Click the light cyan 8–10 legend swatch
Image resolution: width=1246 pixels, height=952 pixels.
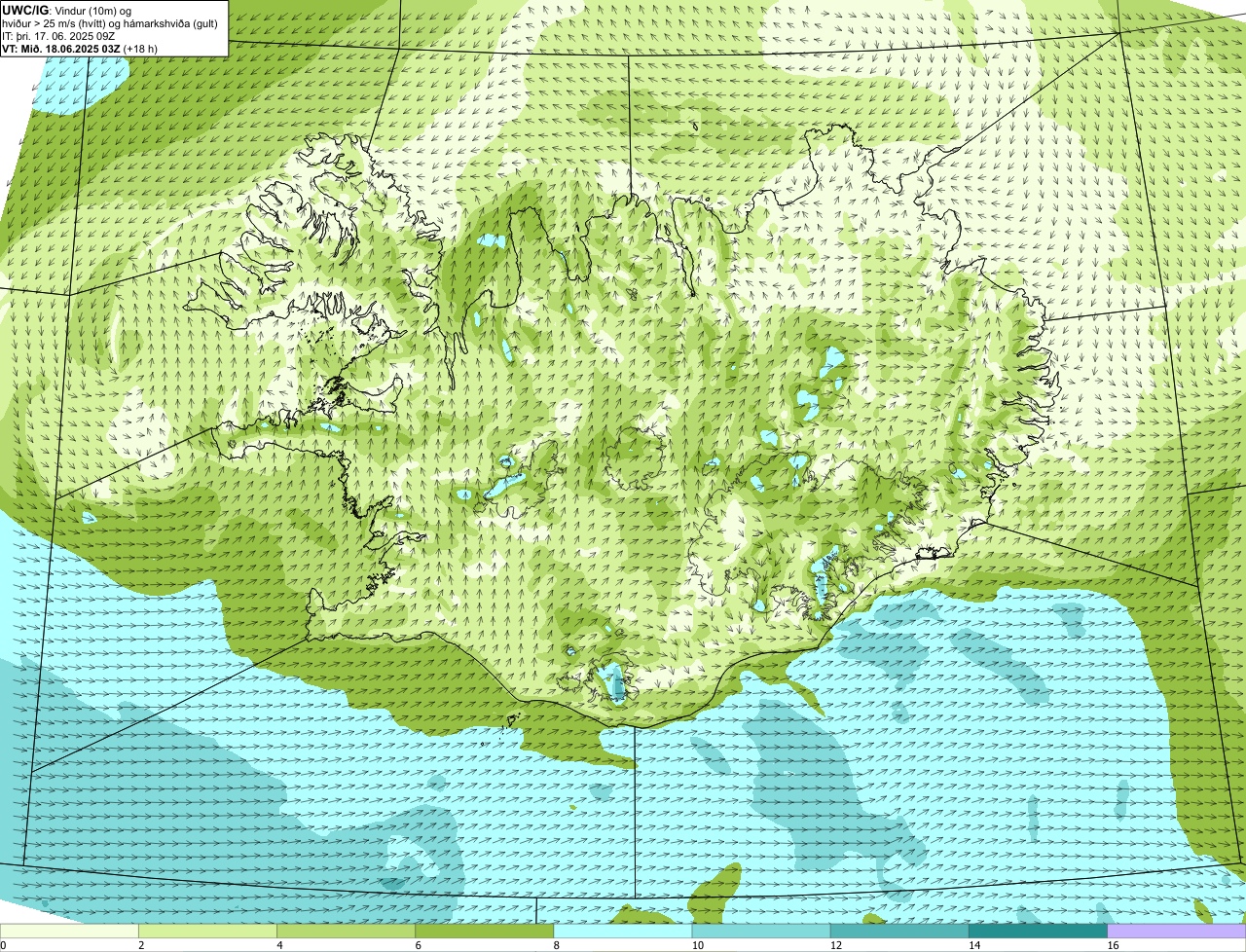click(624, 932)
